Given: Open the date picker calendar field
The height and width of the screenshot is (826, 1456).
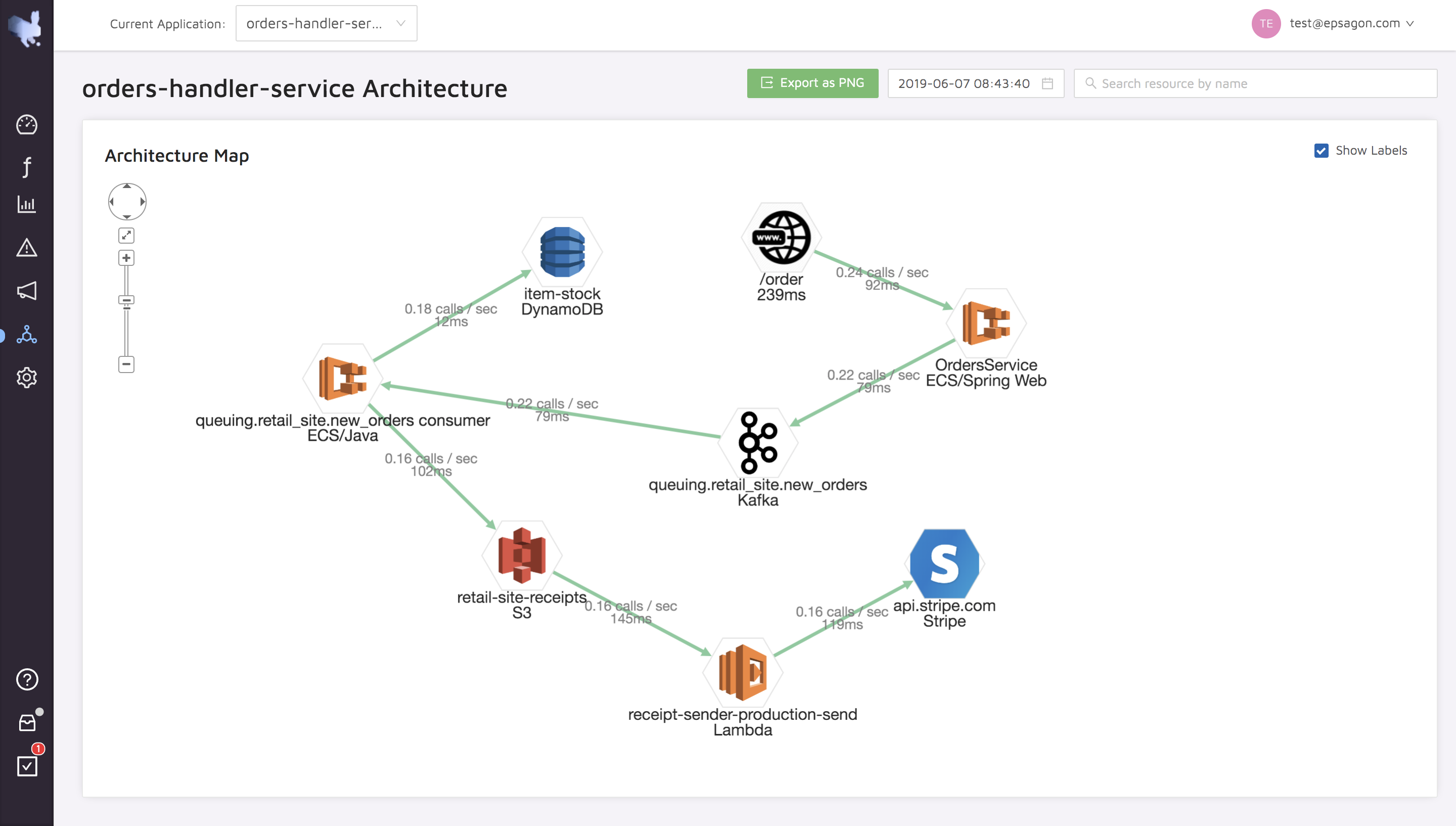Looking at the screenshot, I should click(x=975, y=83).
